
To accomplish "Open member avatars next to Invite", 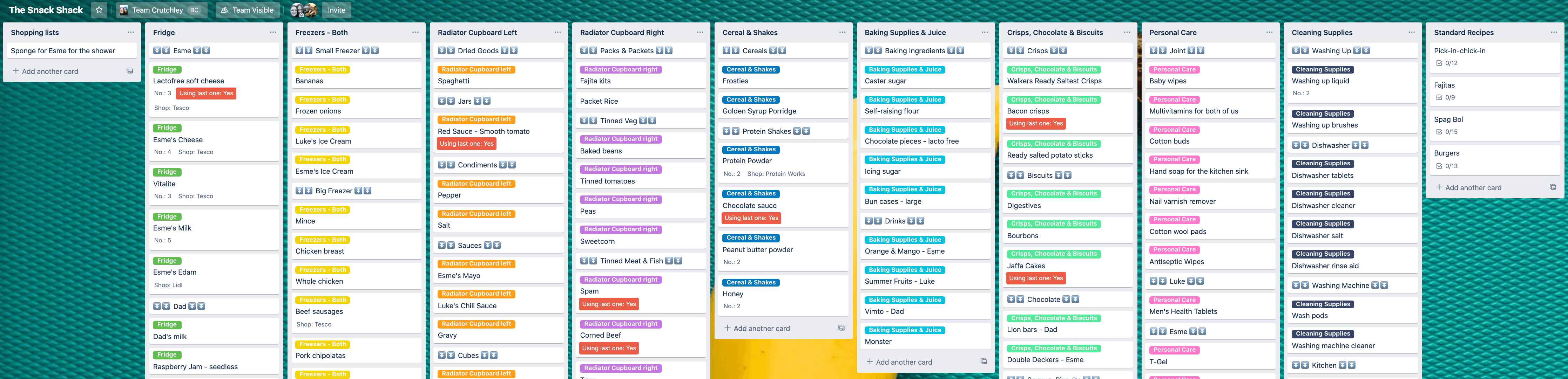I will click(304, 10).
